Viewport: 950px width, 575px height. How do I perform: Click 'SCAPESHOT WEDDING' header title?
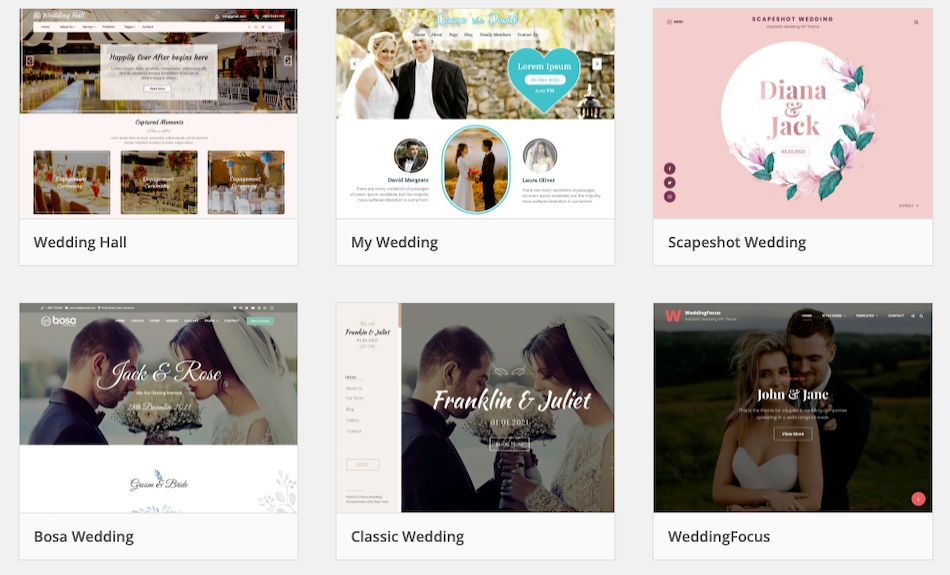[792, 19]
